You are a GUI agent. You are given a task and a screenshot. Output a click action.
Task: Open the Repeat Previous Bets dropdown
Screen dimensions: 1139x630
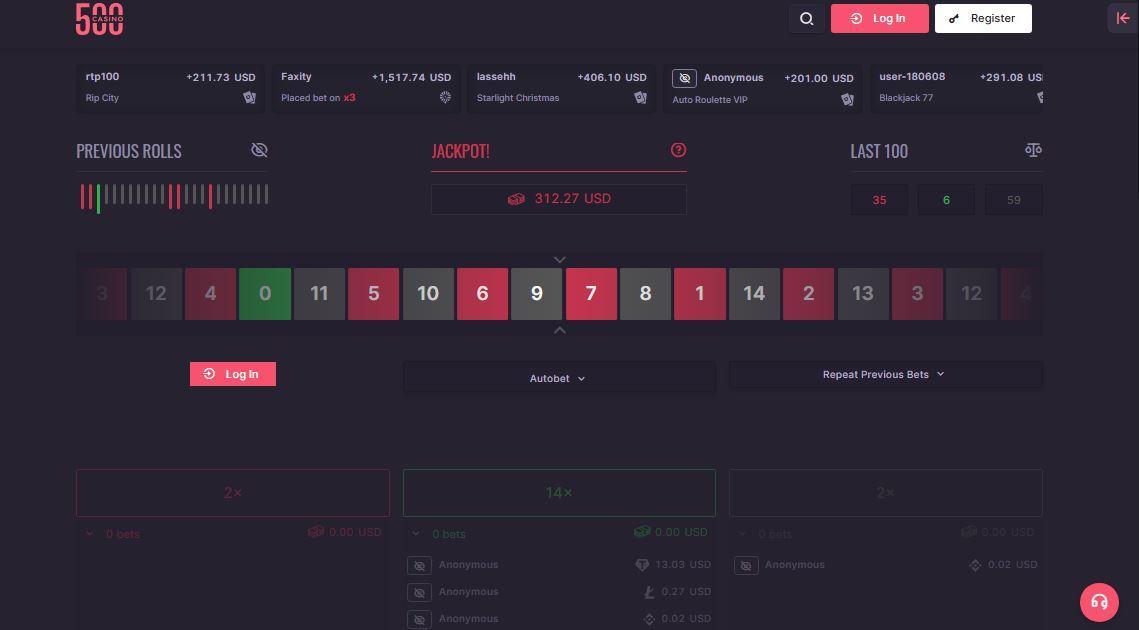coord(885,374)
